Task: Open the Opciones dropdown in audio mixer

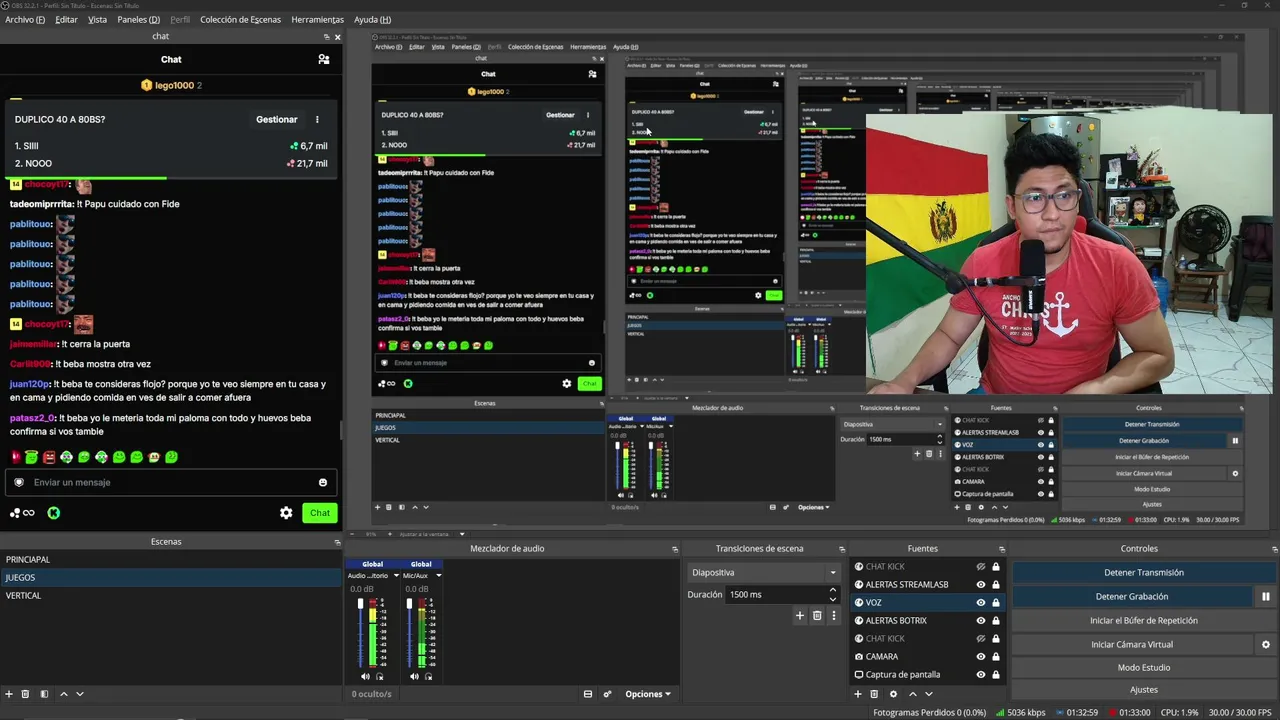Action: 648,694
